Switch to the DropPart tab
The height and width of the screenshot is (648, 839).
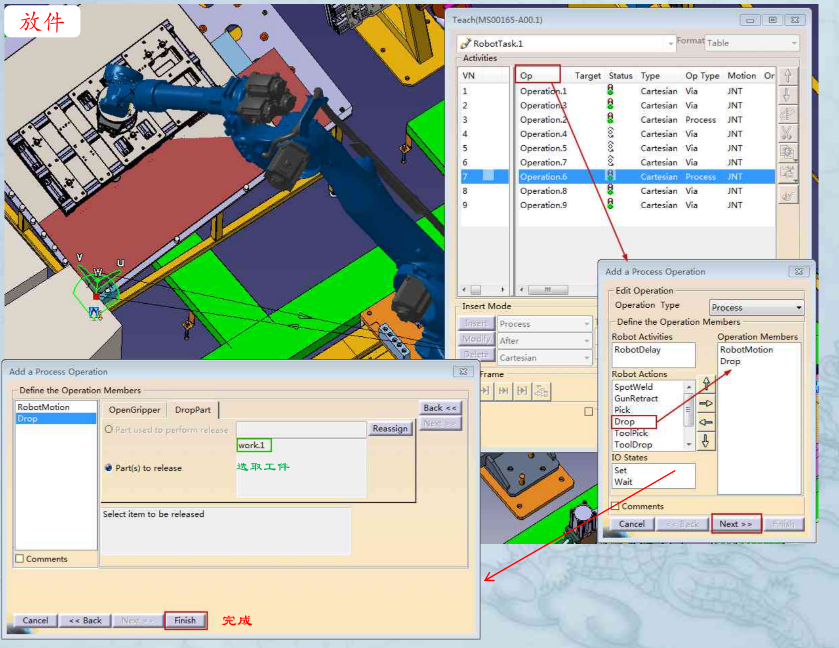[x=193, y=410]
